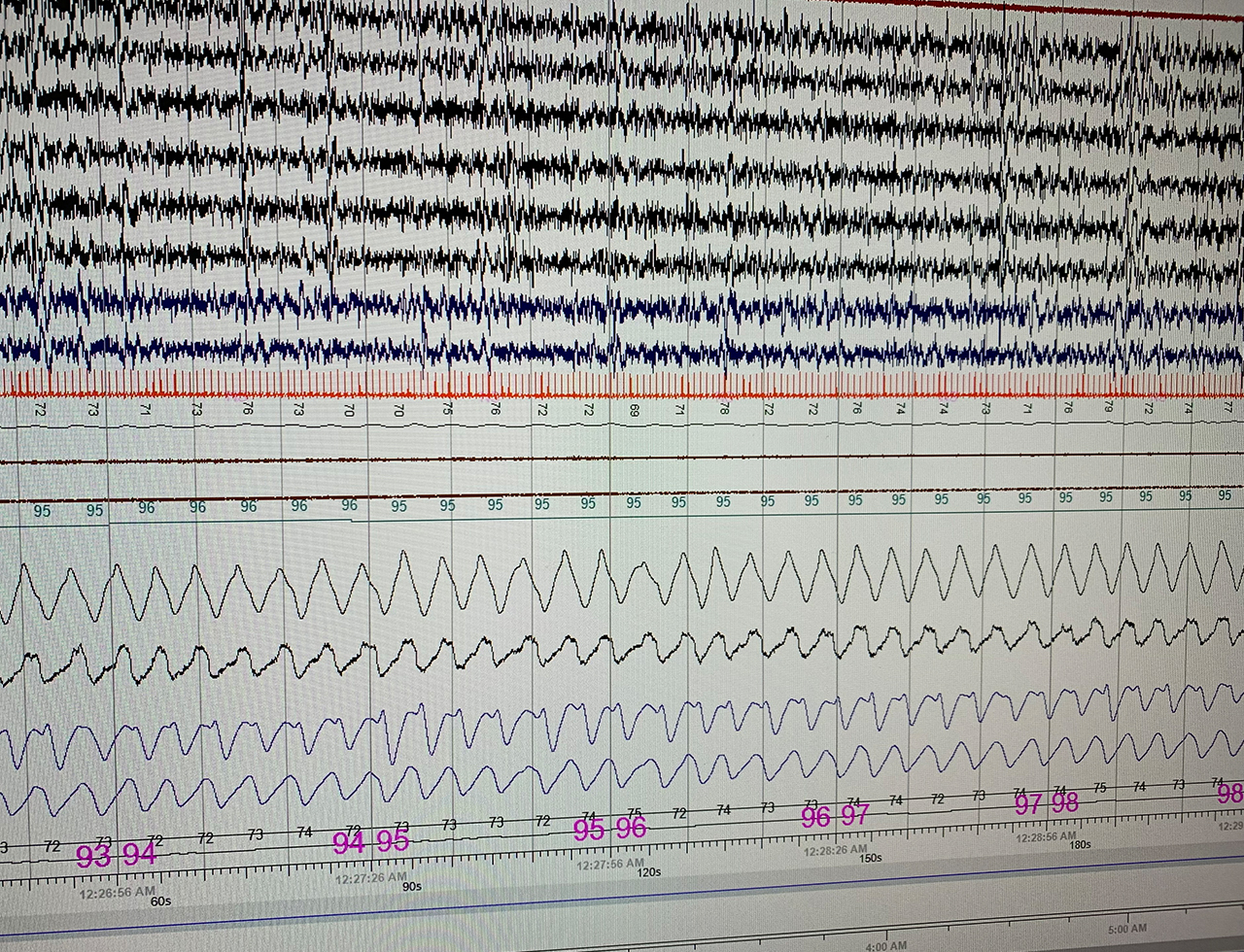This screenshot has width=1244, height=952.
Task: Click the 12:26:56 AM timestamp on the ruler
Action: coord(116,891)
